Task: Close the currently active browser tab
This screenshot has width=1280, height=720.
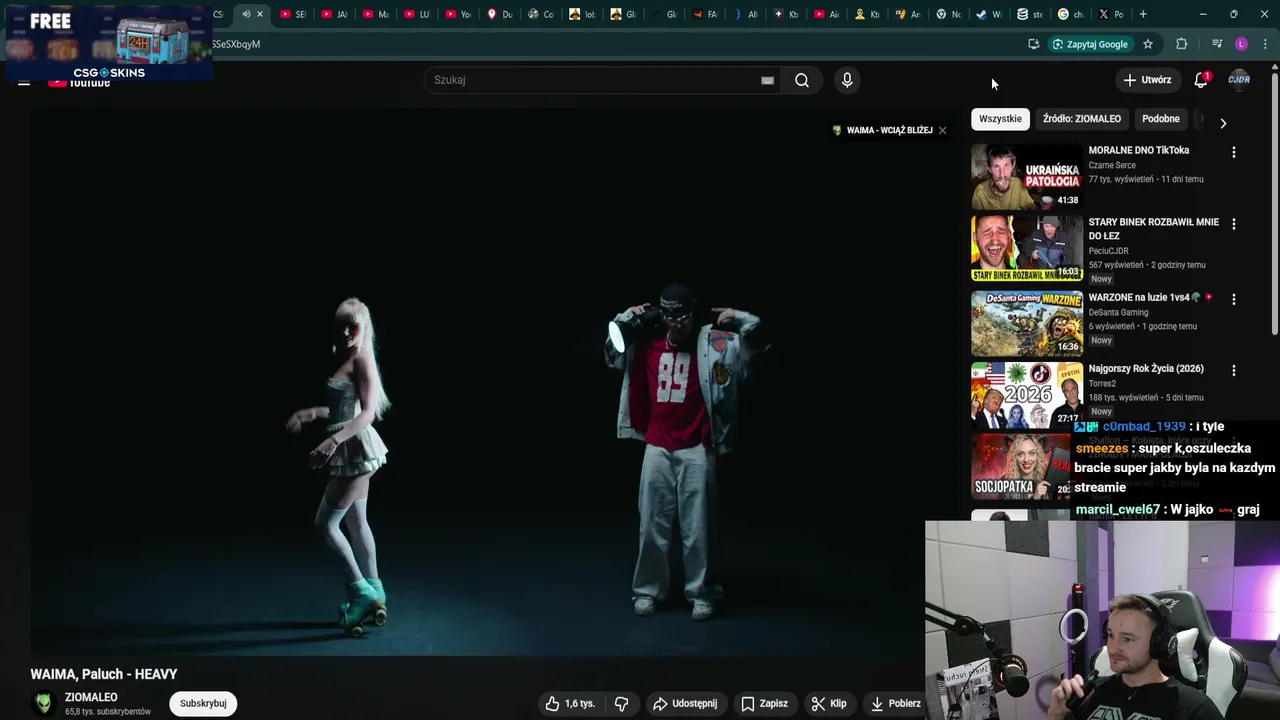Action: point(260,14)
